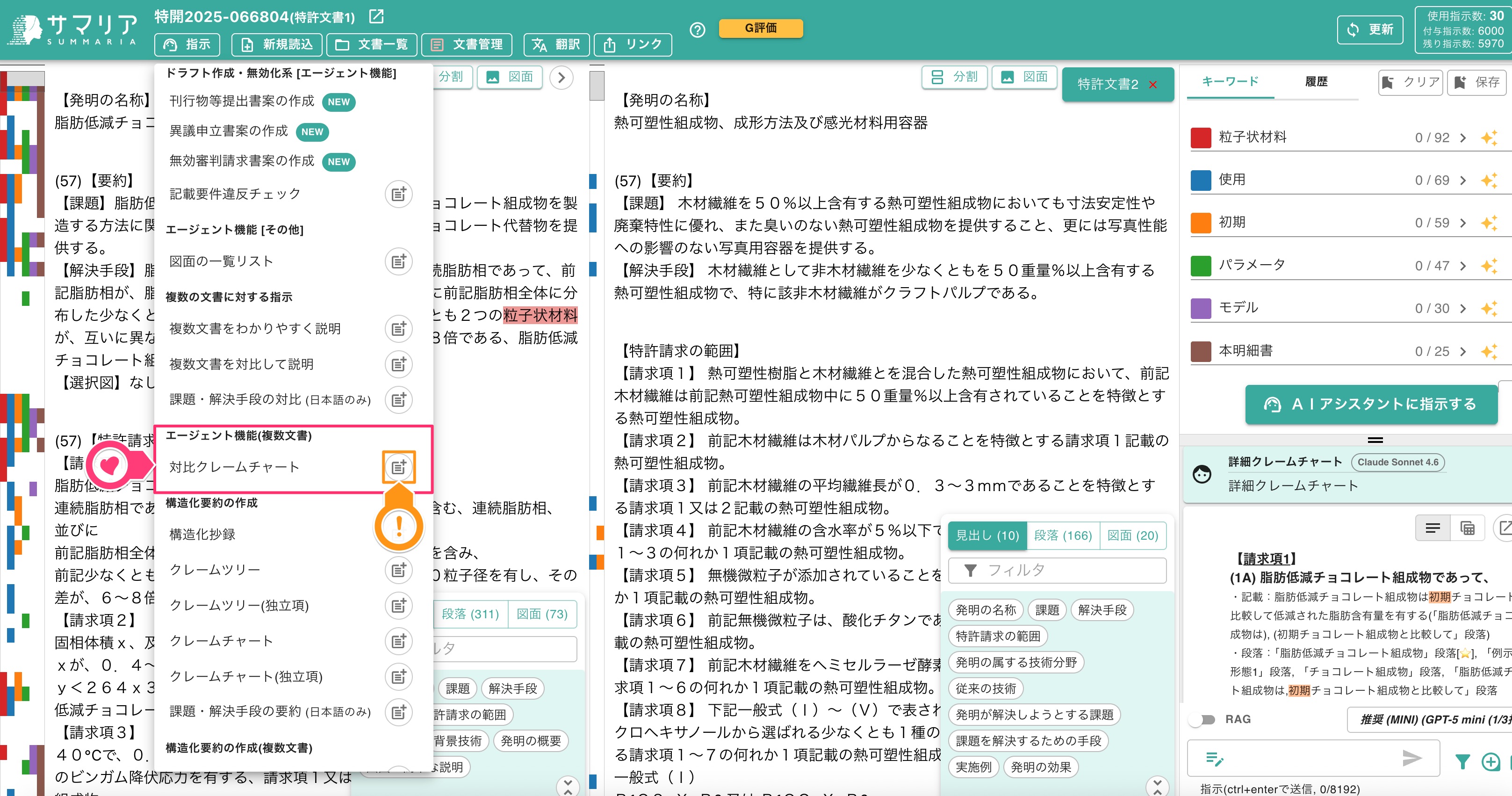
Task: Click the 翻訳 button
Action: 556,44
